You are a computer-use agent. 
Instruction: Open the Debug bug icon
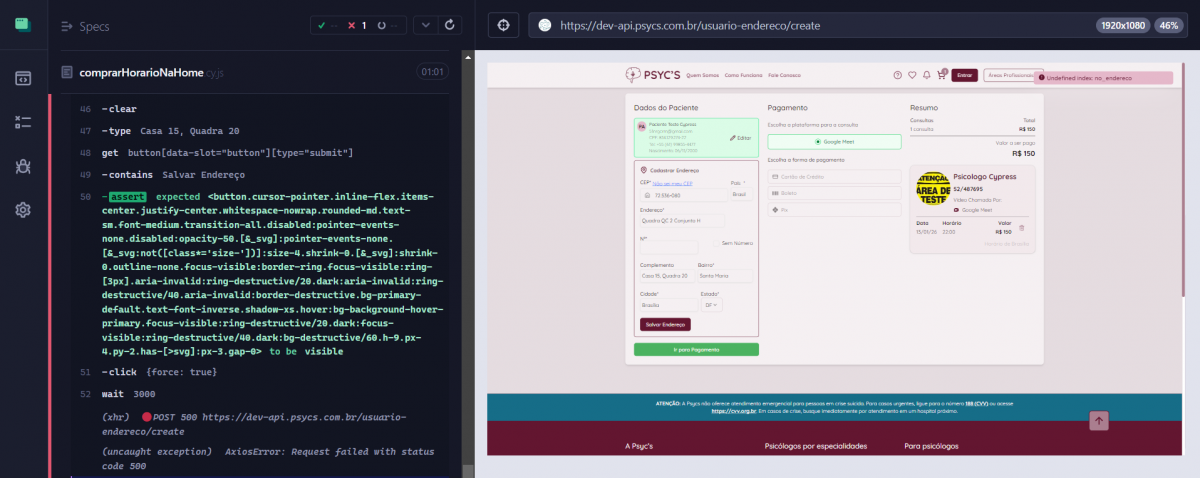(23, 166)
